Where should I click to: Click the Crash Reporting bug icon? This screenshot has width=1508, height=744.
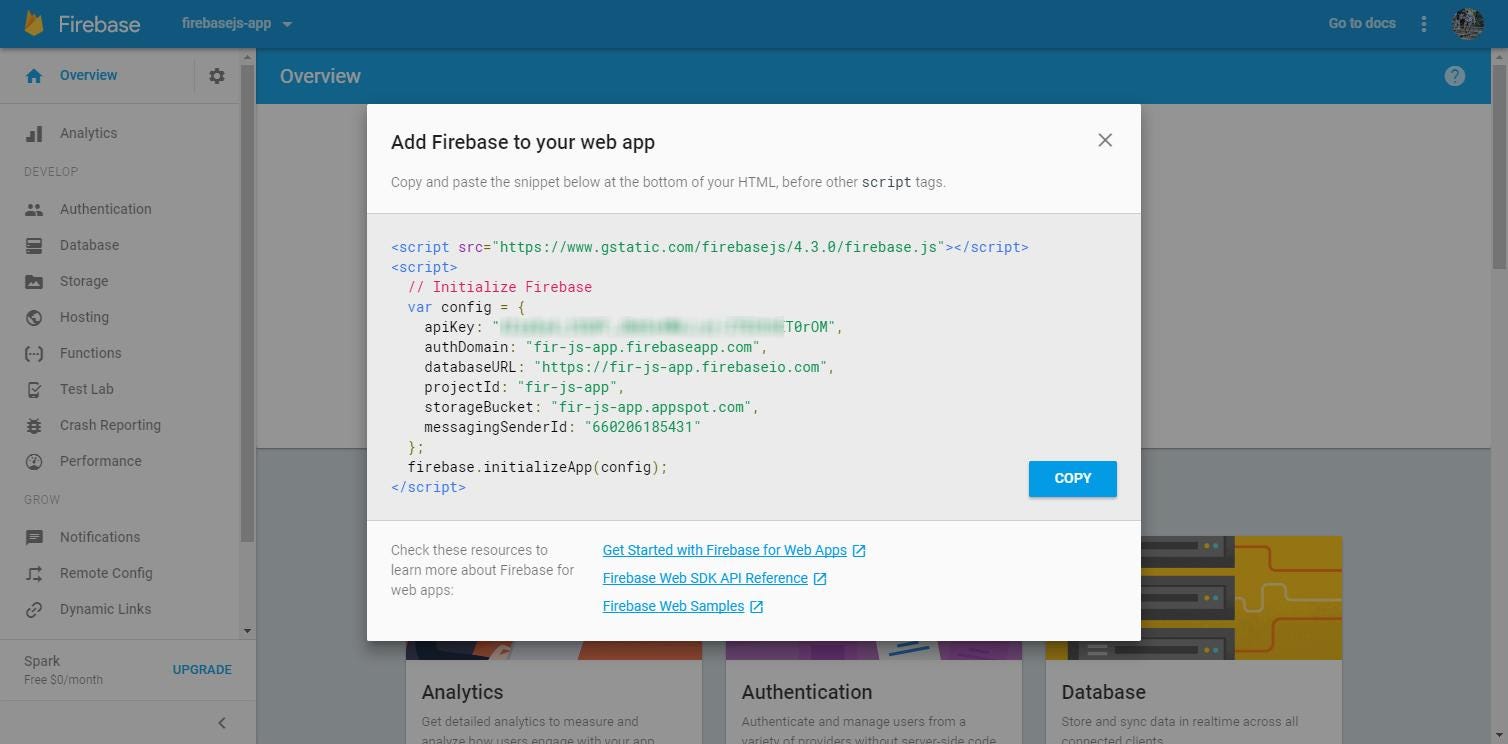click(x=34, y=425)
